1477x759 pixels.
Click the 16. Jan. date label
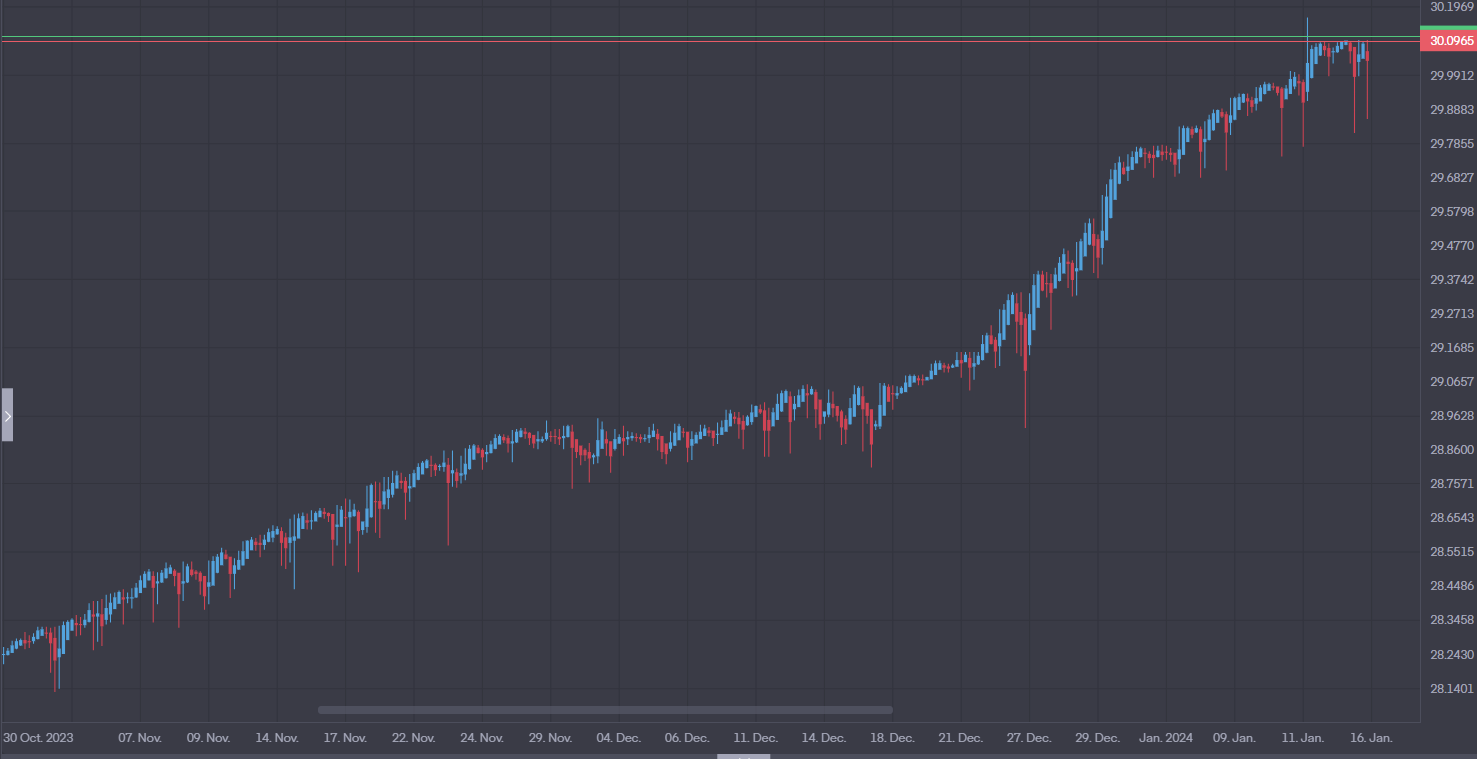pyautogui.click(x=1371, y=738)
